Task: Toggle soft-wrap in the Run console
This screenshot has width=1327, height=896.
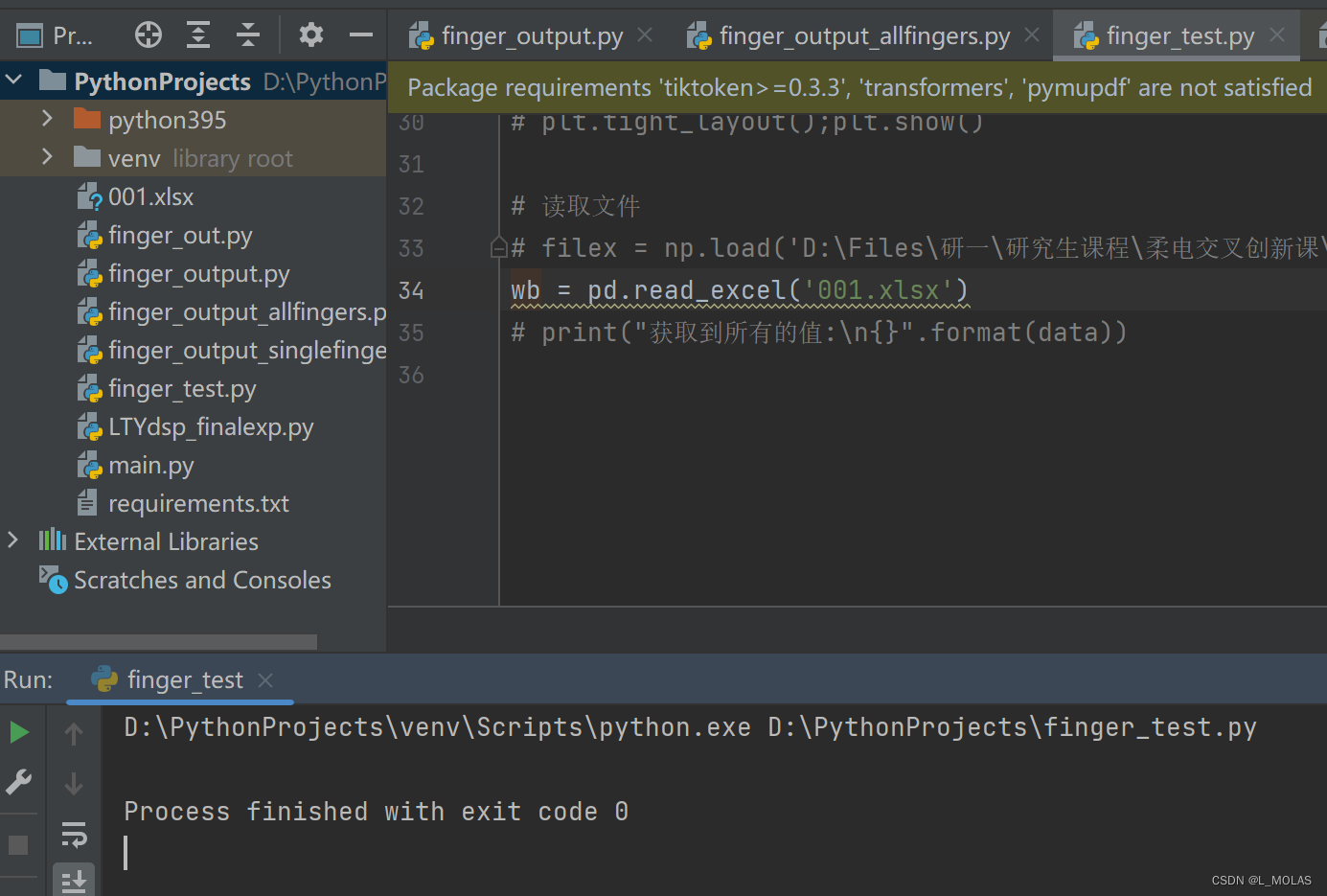Action: click(x=74, y=835)
